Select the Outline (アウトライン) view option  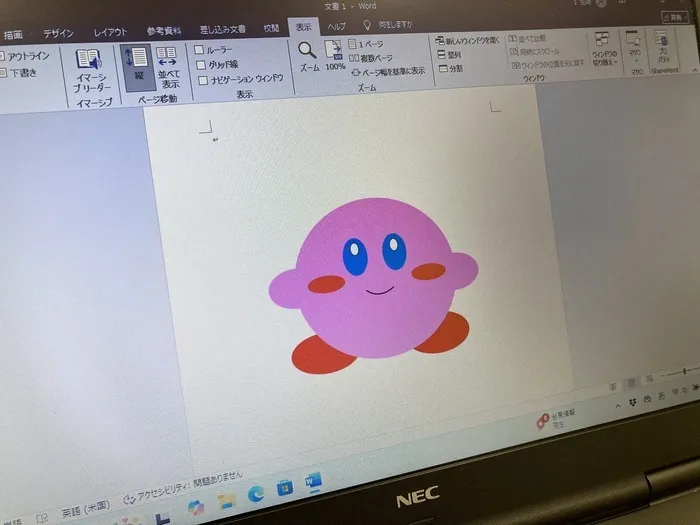click(x=25, y=56)
